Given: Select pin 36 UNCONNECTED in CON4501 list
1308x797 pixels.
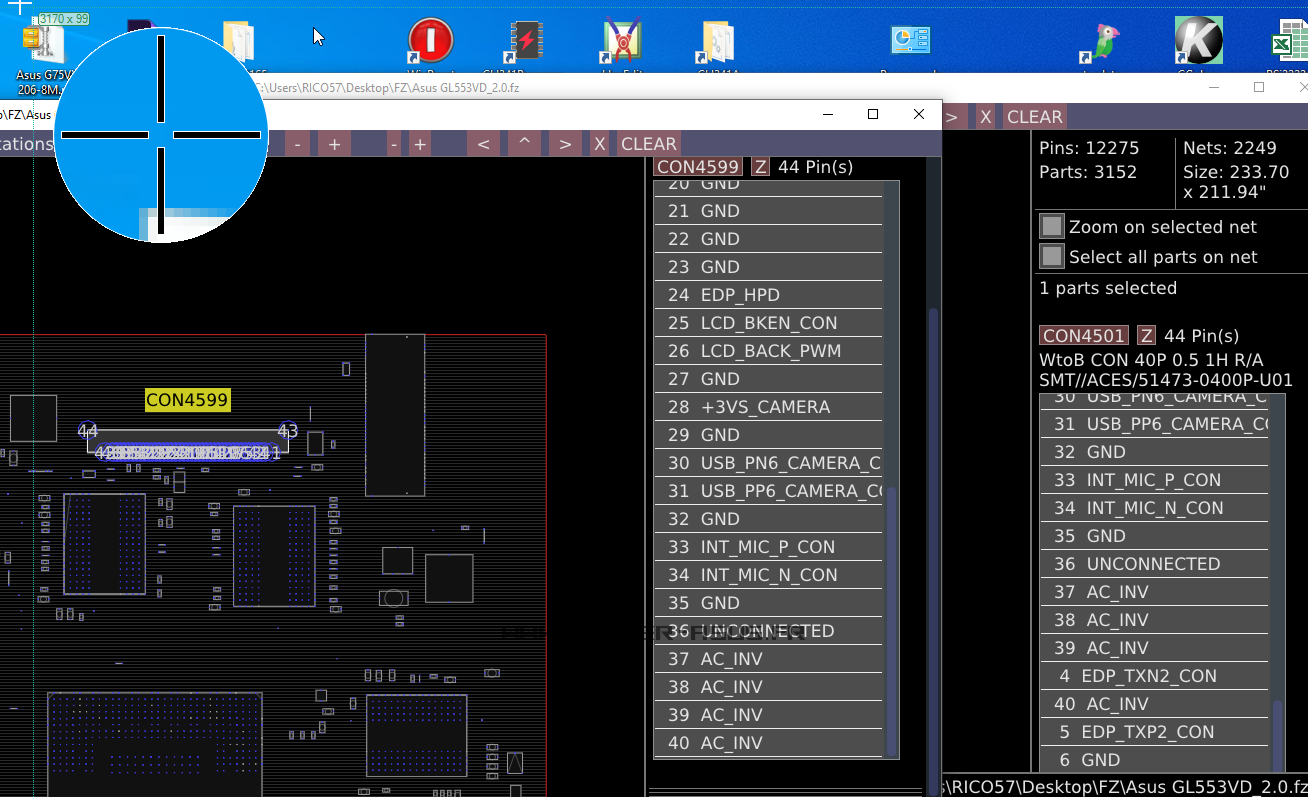Looking at the screenshot, I should (1154, 564).
